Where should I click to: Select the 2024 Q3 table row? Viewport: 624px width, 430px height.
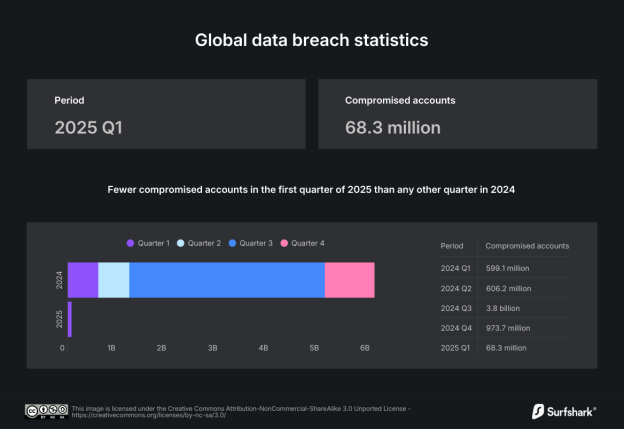click(506, 309)
